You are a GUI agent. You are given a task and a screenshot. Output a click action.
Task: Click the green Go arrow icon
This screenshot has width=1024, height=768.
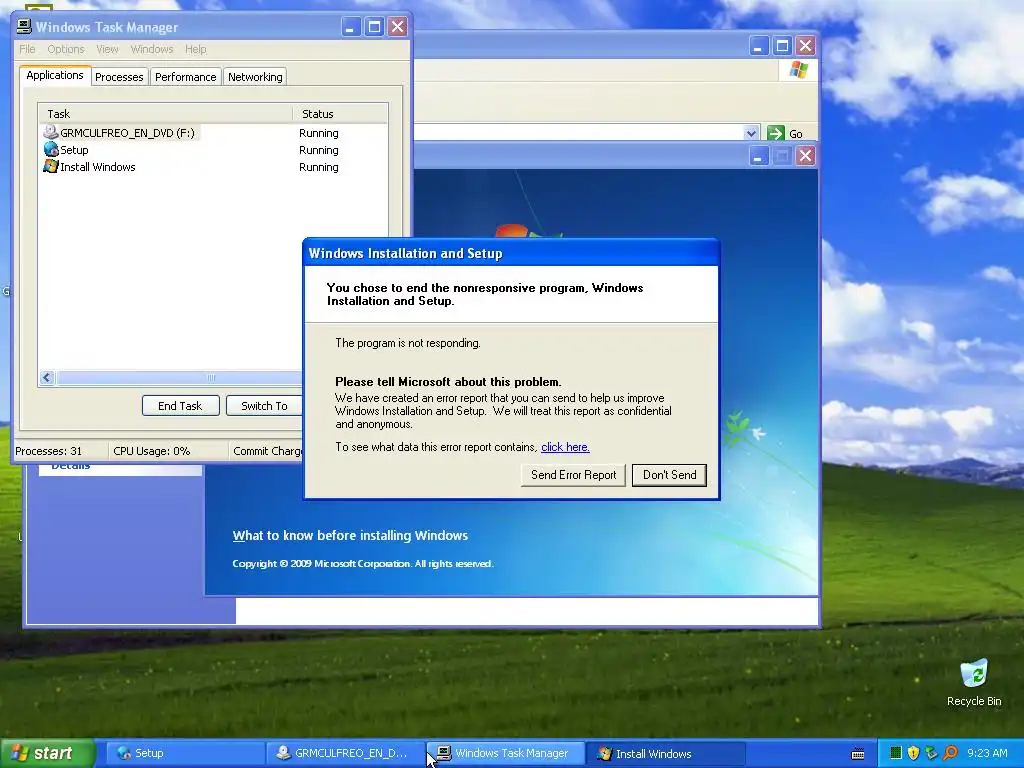(775, 133)
